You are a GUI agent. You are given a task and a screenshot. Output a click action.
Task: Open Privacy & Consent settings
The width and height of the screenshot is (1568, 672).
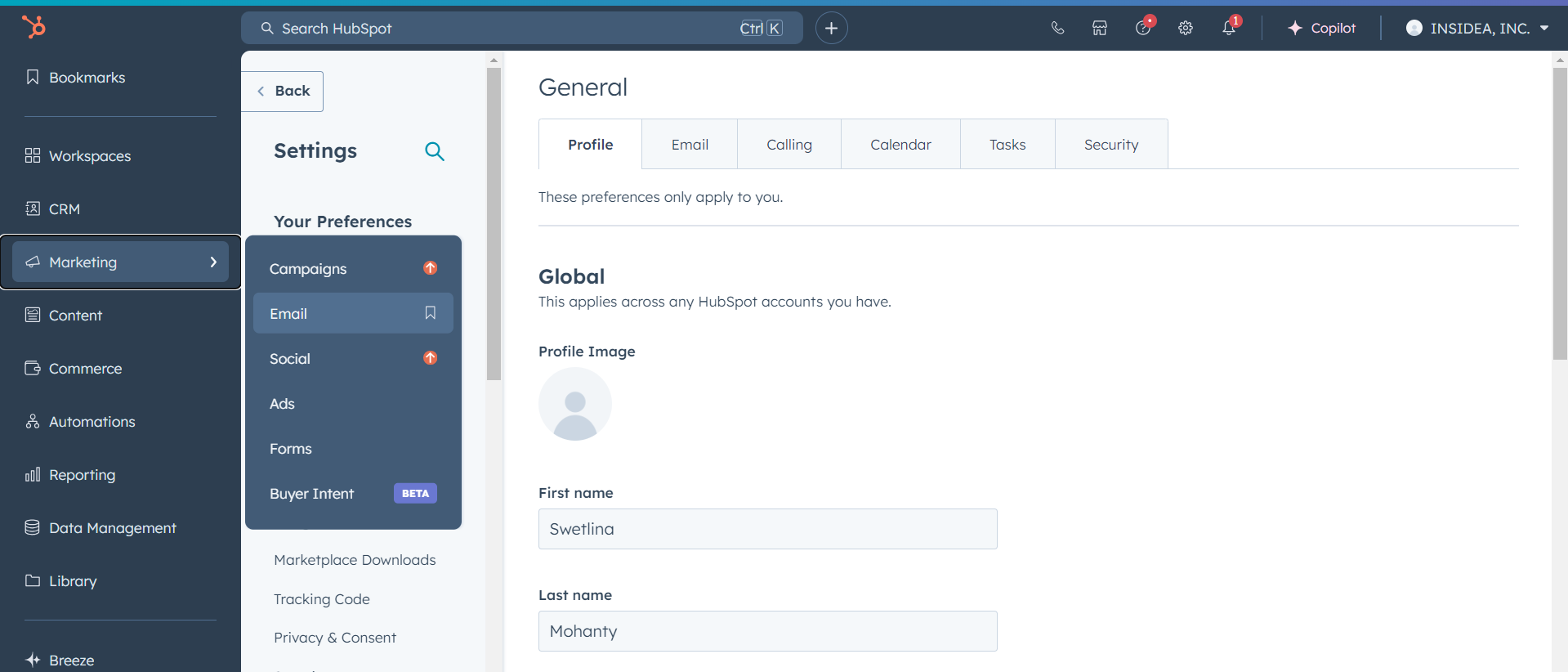point(335,638)
